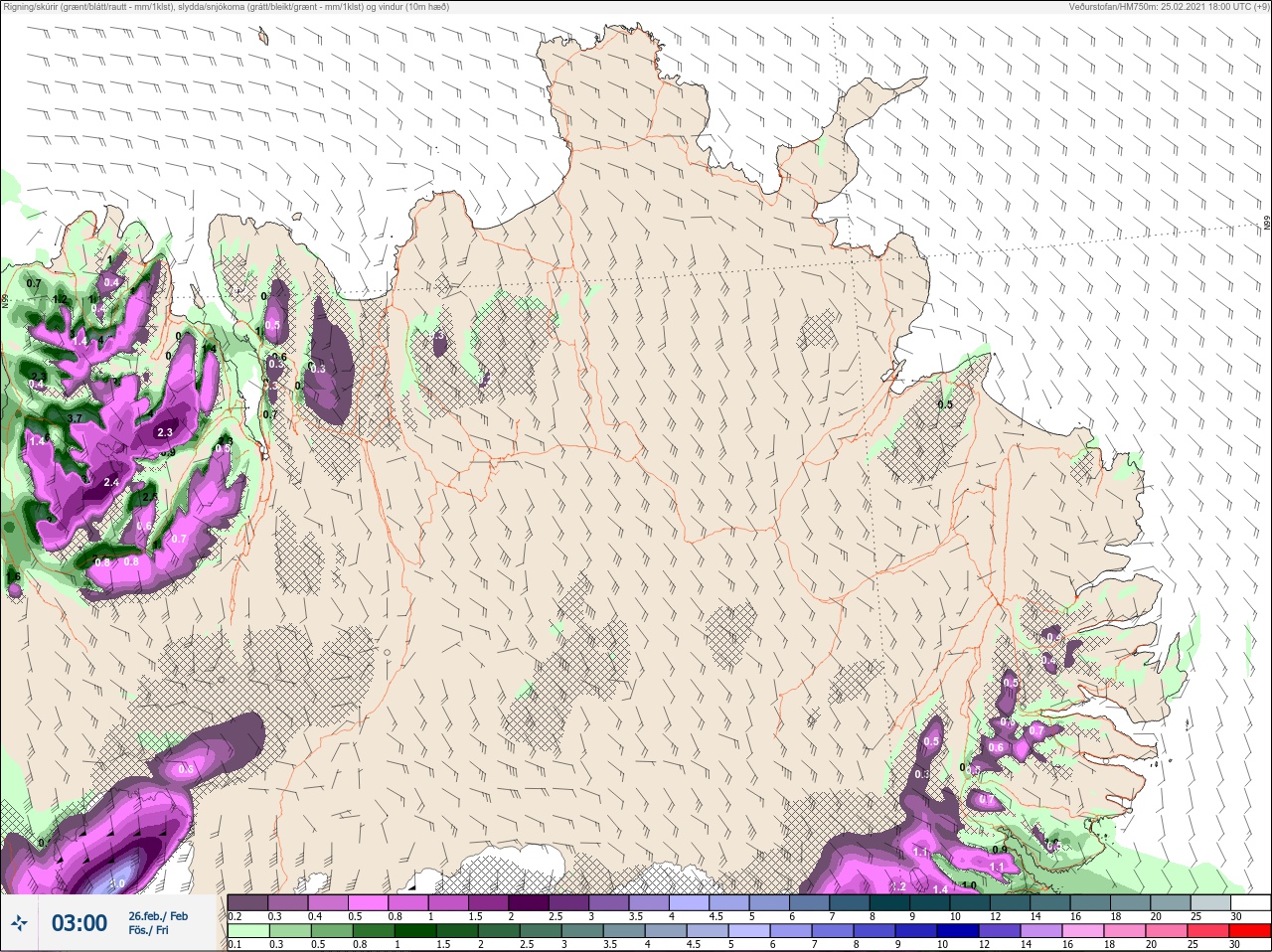The width and height of the screenshot is (1272, 952).
Task: Select the bright red lower legend swatch above 30
Action: tap(1250, 931)
